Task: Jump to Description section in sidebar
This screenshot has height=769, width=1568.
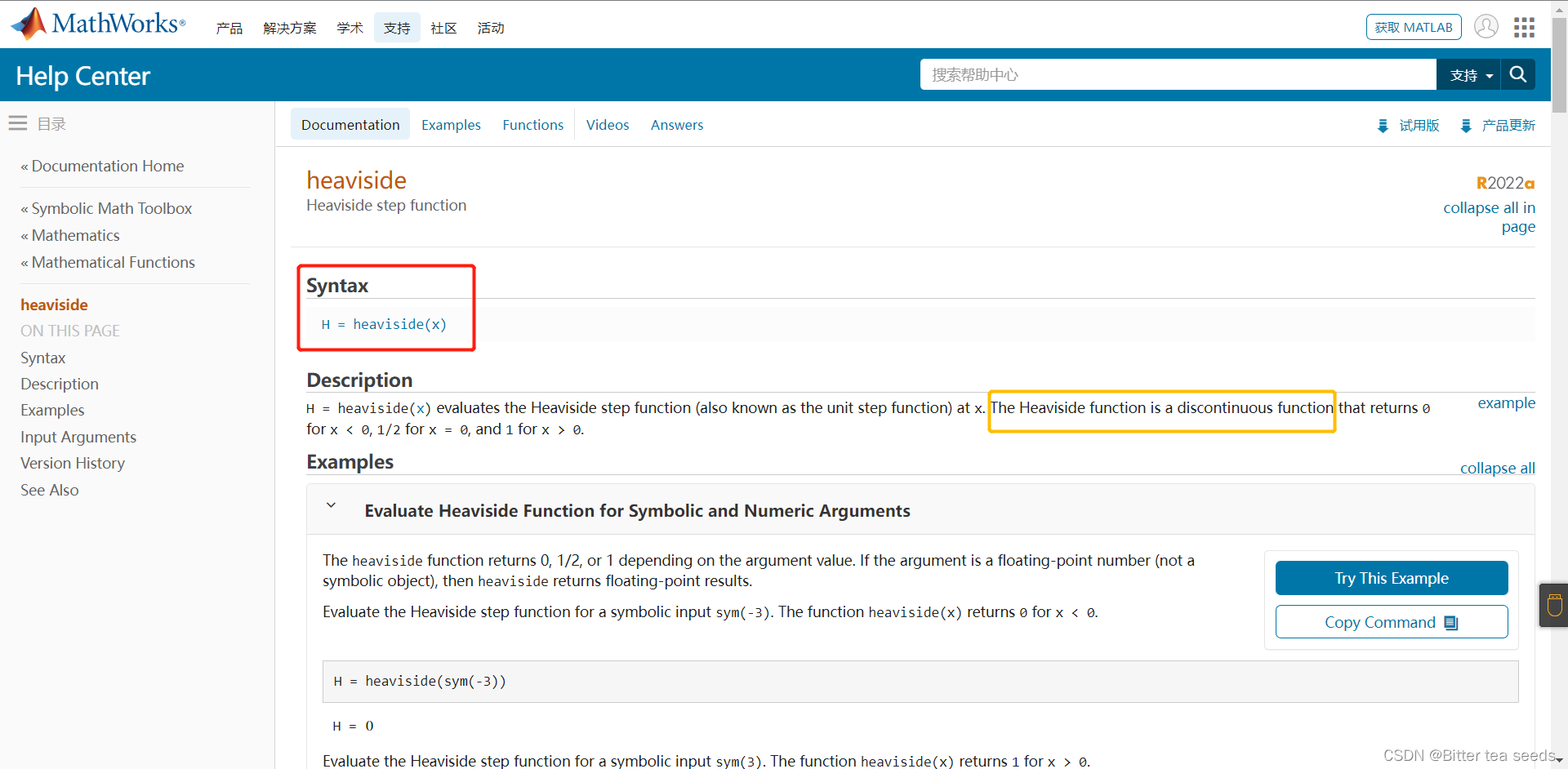Action: pos(60,384)
